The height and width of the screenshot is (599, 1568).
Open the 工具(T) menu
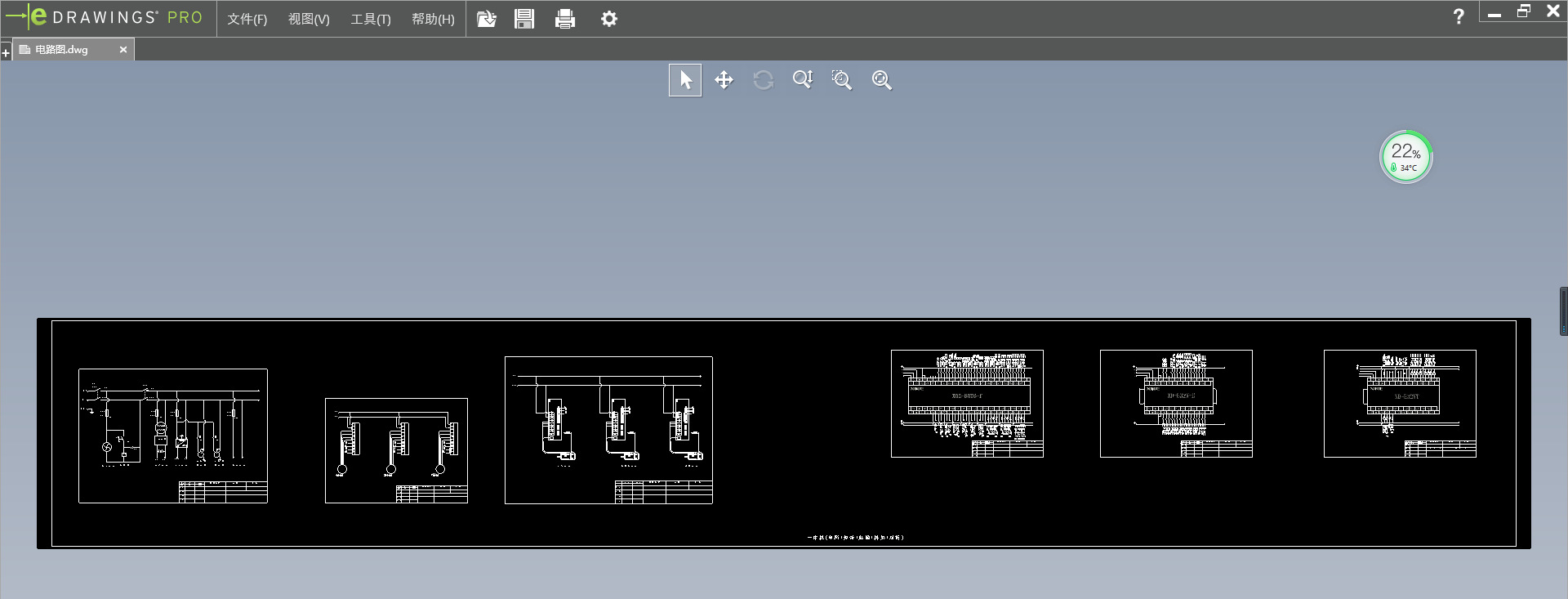[371, 19]
